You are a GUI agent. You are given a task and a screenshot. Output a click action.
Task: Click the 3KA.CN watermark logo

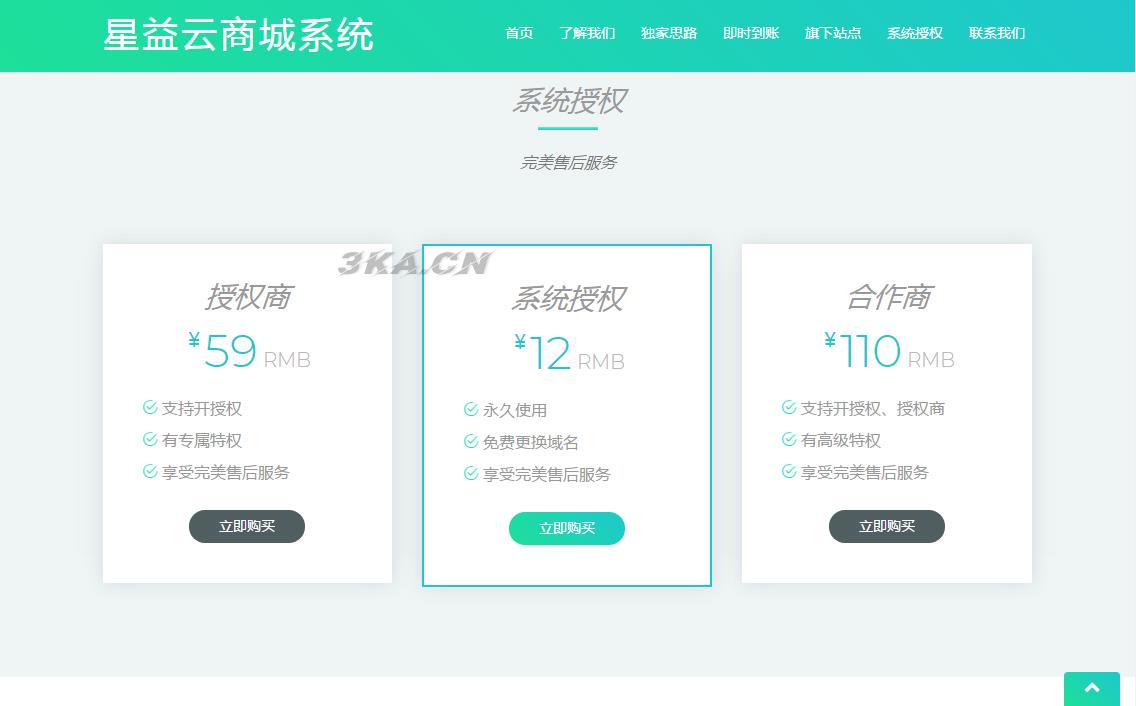(x=415, y=263)
